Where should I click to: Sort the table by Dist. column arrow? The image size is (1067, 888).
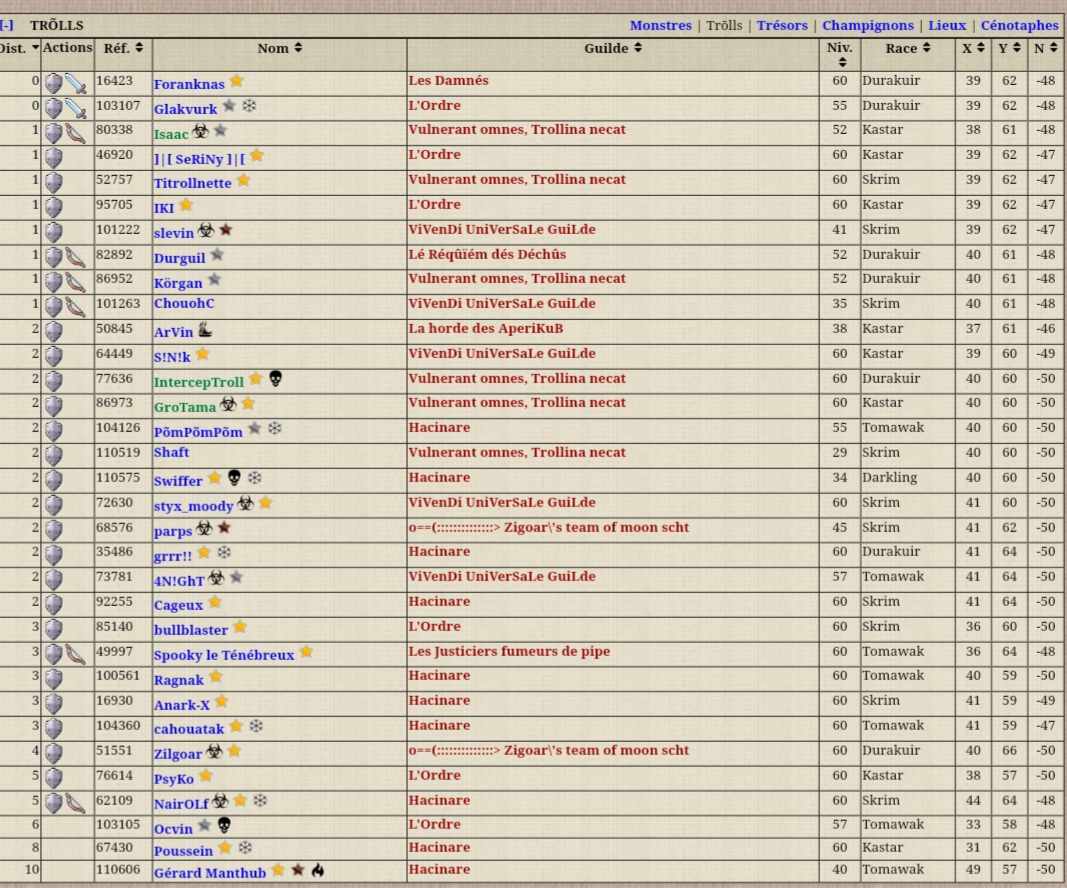(36, 48)
